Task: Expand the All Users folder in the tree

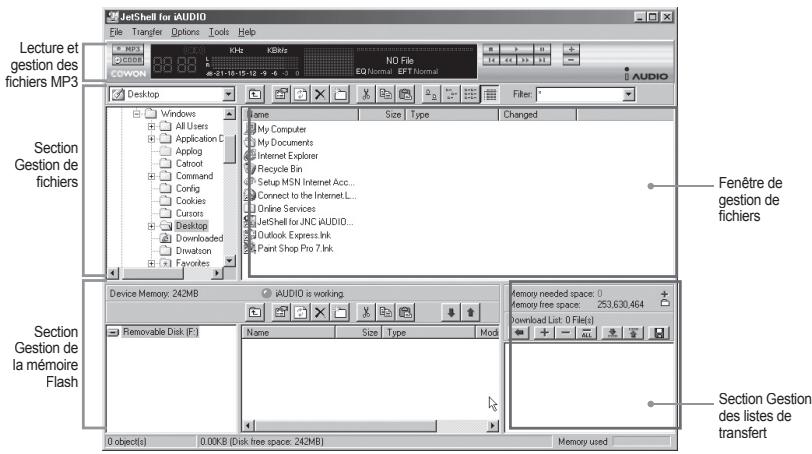Action: [x=152, y=126]
